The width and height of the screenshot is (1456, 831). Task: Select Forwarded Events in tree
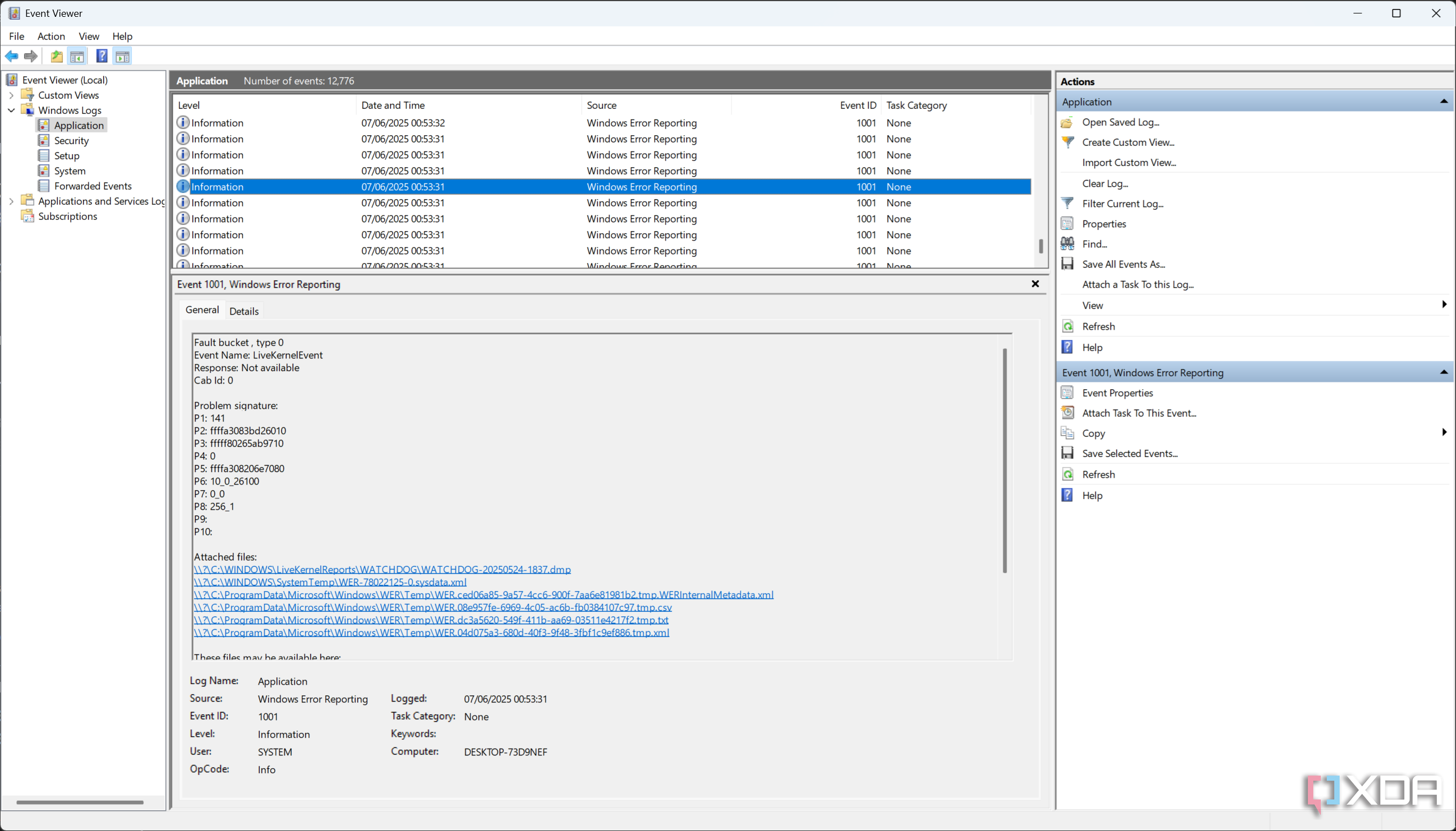click(93, 186)
